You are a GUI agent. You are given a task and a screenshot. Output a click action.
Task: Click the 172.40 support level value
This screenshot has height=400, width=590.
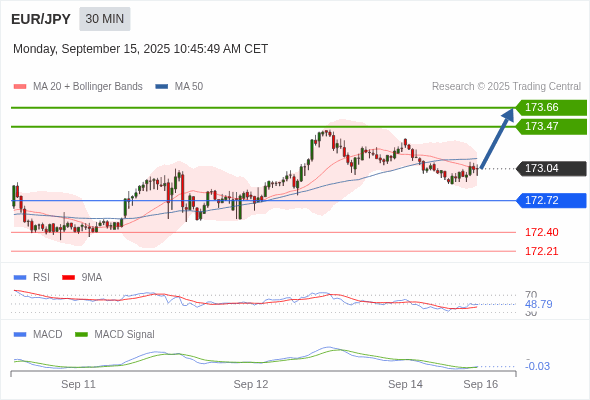click(x=541, y=232)
